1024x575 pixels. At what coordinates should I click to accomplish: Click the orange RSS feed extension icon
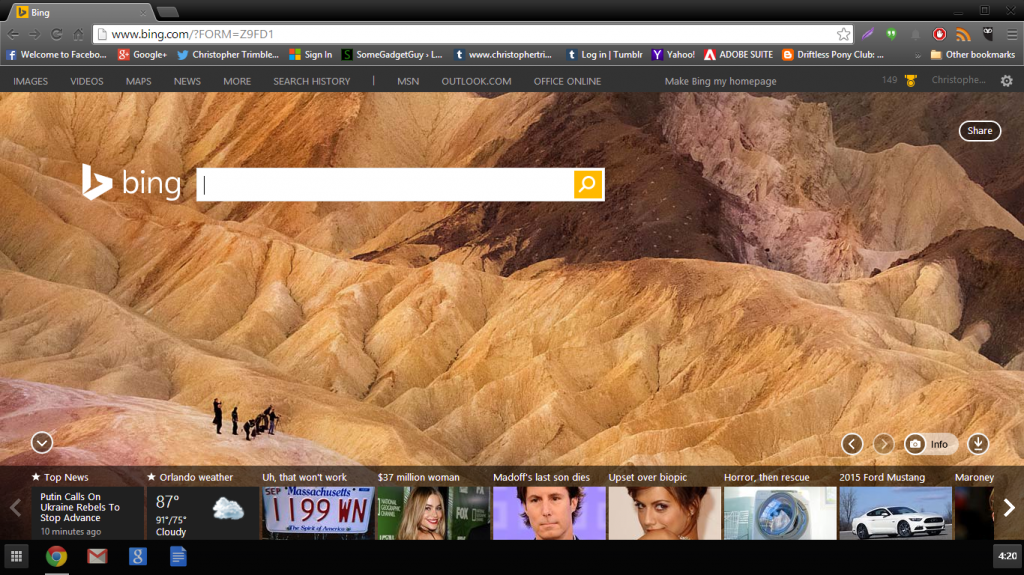pyautogui.click(x=963, y=34)
